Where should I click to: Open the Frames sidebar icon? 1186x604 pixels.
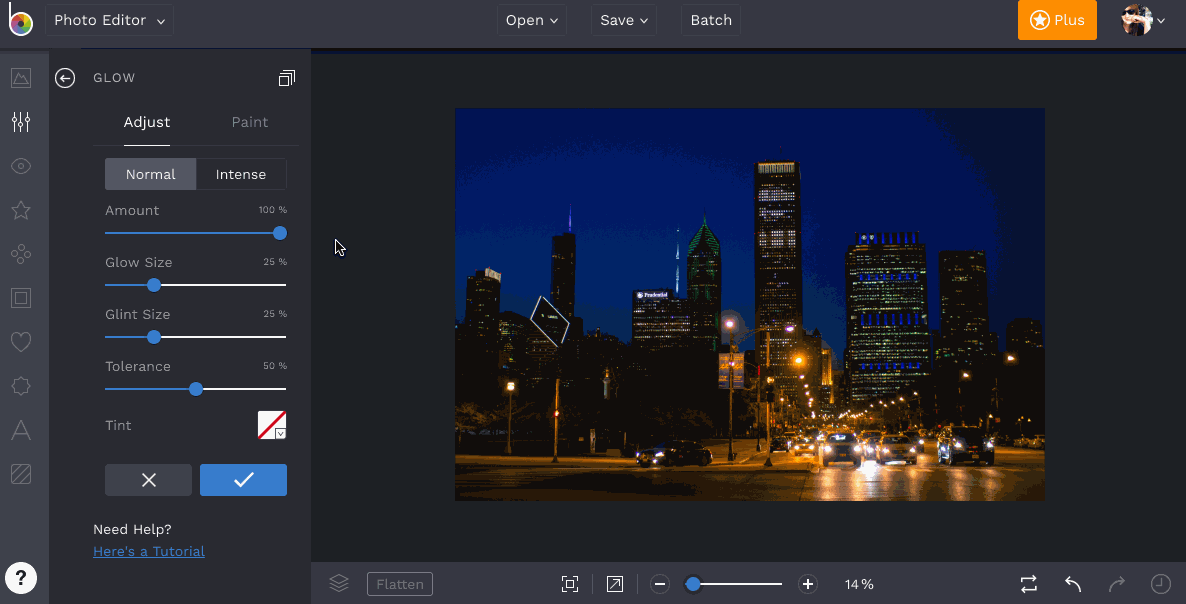[x=21, y=298]
